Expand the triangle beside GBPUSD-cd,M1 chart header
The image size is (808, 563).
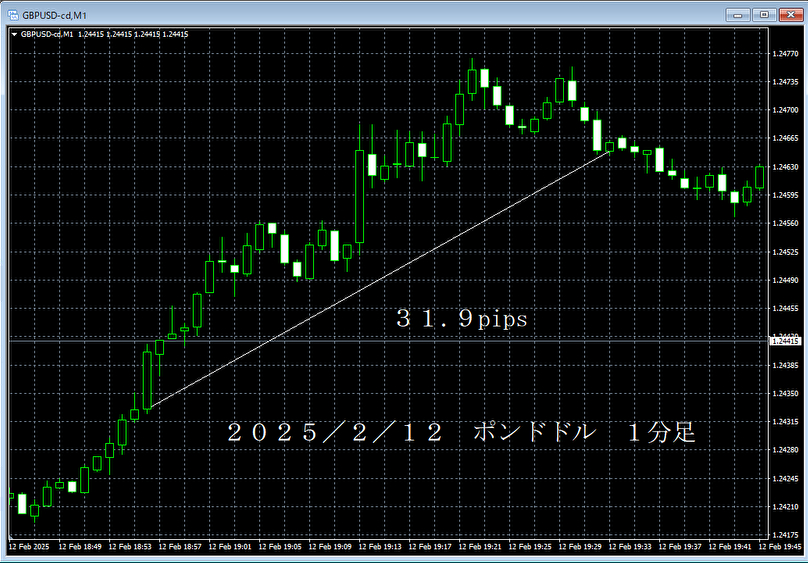(x=14, y=34)
